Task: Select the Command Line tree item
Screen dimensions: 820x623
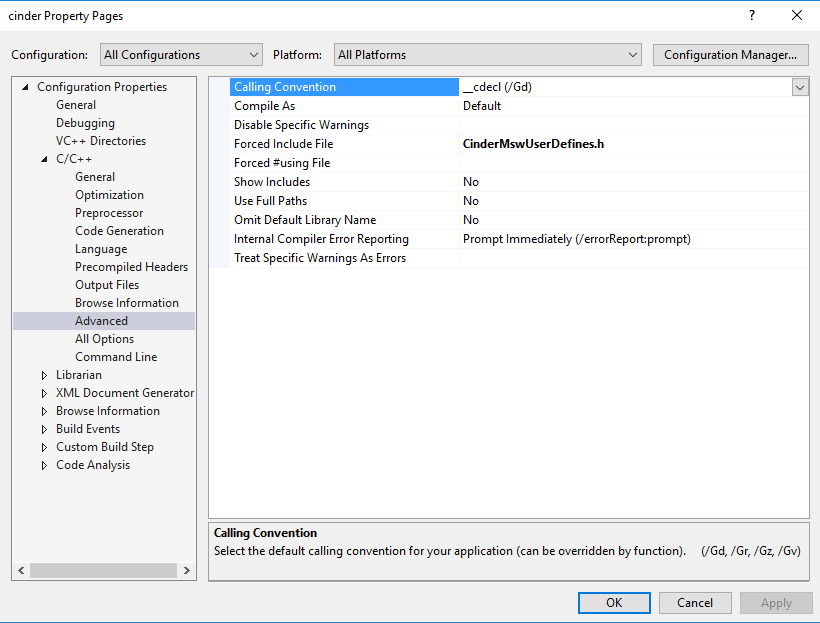Action: click(115, 357)
